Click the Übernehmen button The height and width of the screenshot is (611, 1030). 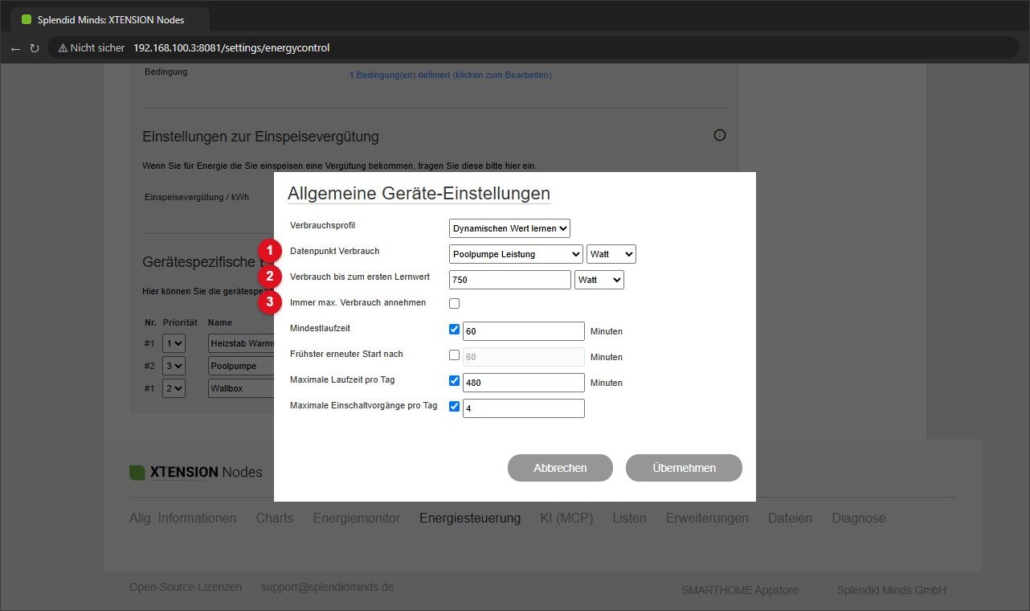[x=684, y=468]
